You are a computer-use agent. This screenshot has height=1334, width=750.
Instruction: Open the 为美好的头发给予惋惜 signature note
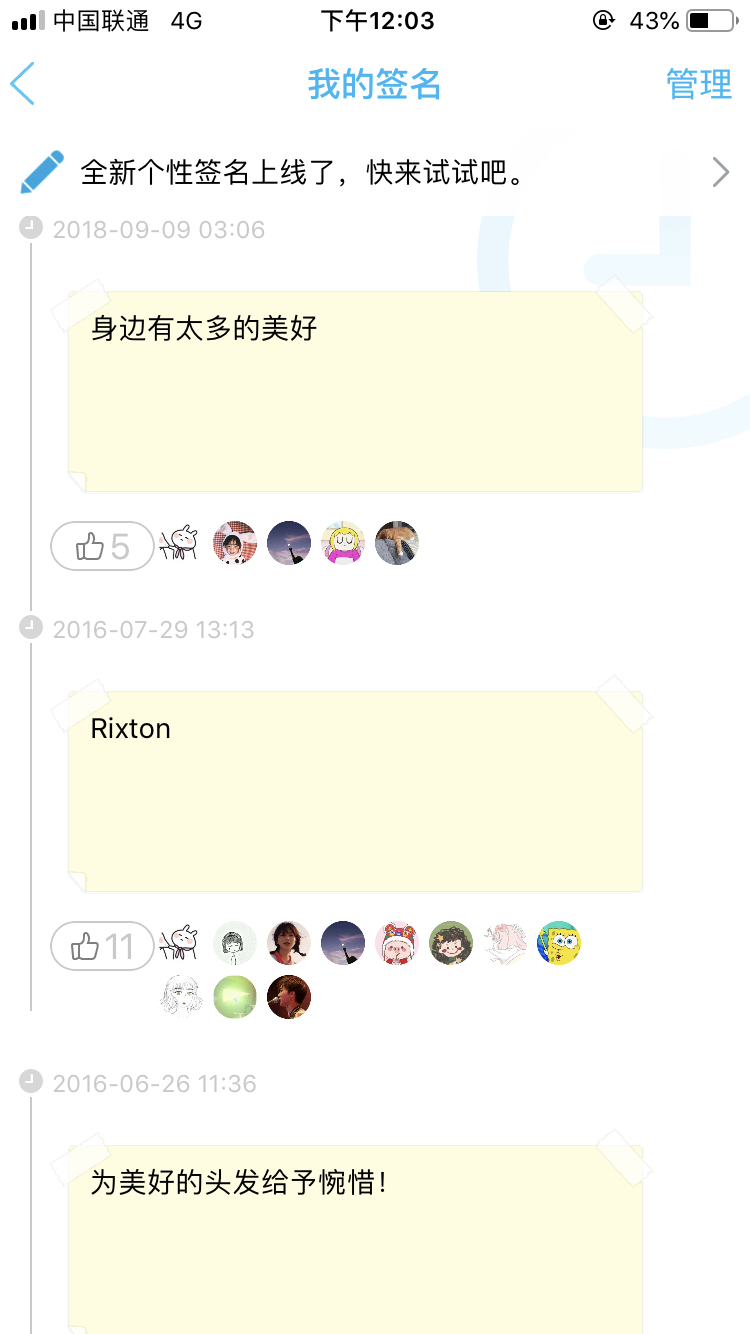point(355,1240)
